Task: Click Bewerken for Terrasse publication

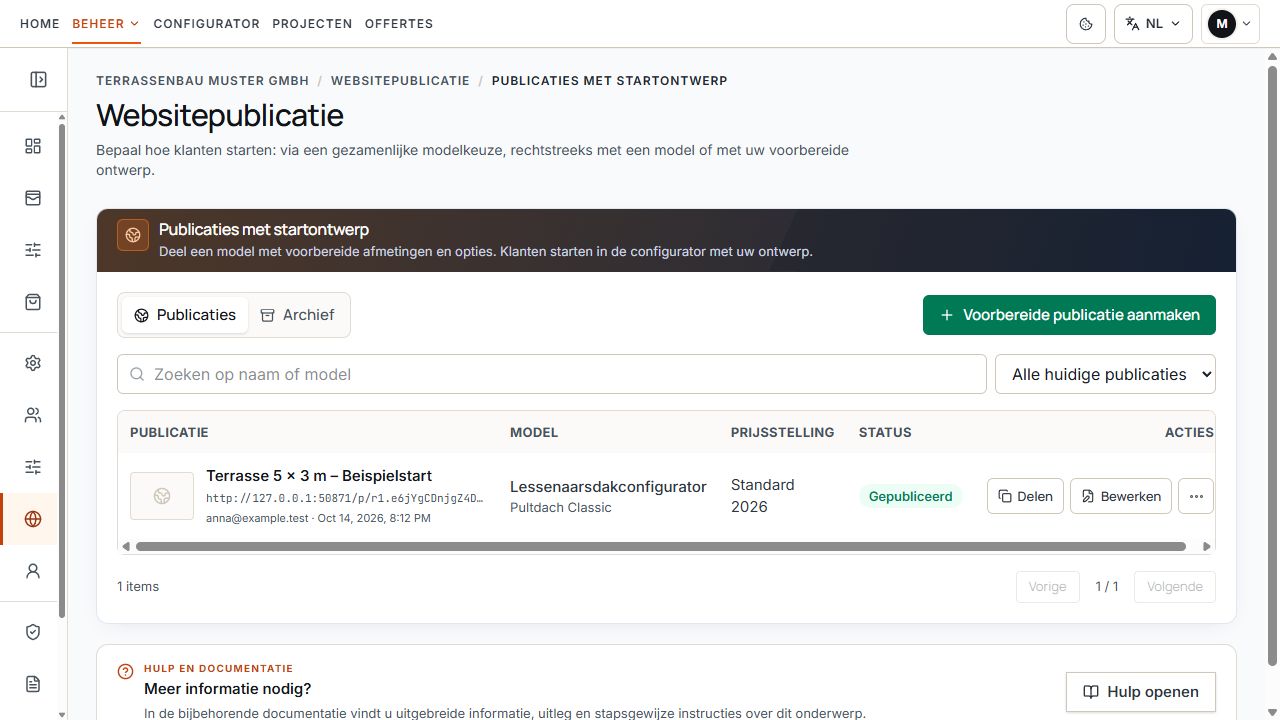Action: point(1121,496)
